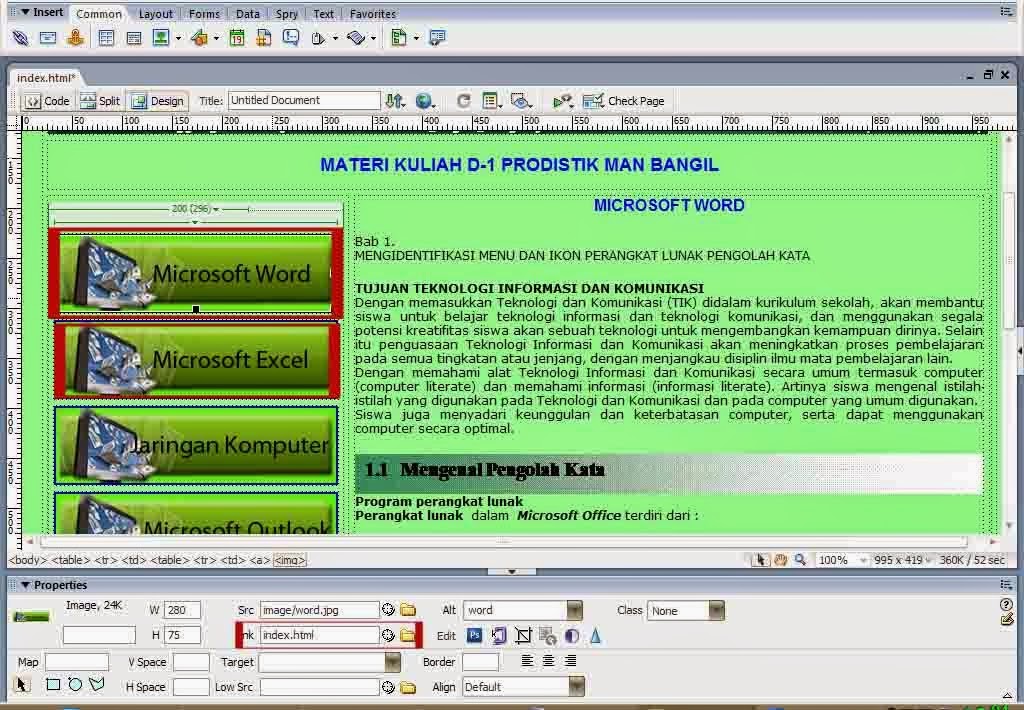Open the Layout tab in Insert bar
Screen dimensions: 1024x710
(155, 14)
